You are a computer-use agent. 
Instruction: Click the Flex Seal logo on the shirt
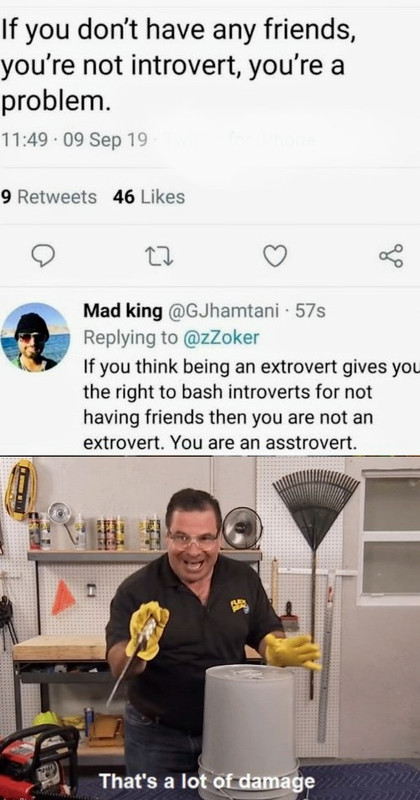coord(240,605)
